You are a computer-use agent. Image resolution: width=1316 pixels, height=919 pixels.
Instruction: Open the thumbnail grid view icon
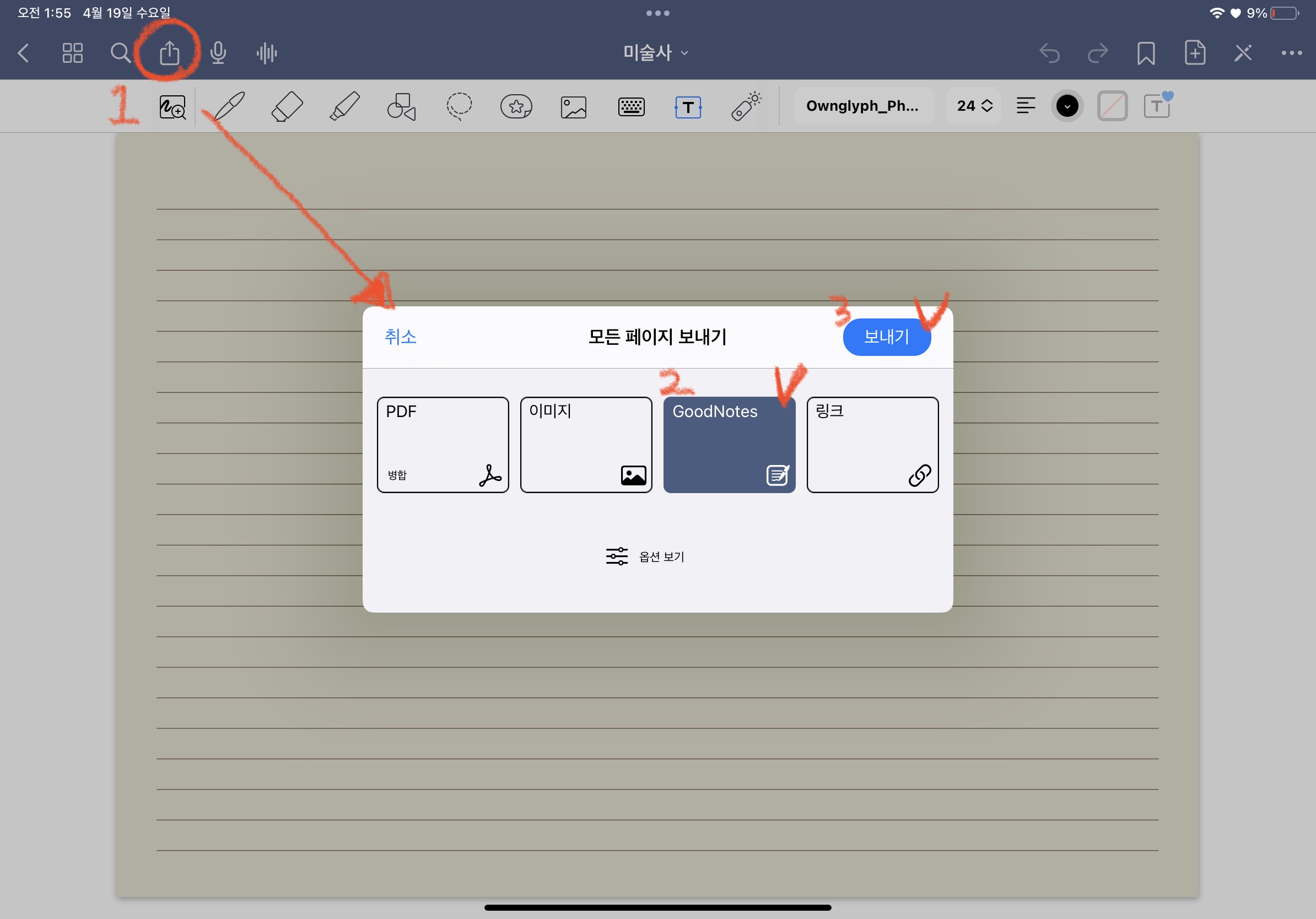click(x=72, y=53)
